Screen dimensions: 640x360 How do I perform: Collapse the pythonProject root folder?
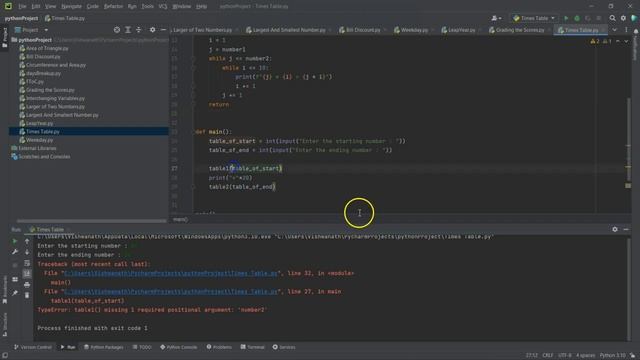(32, 40)
